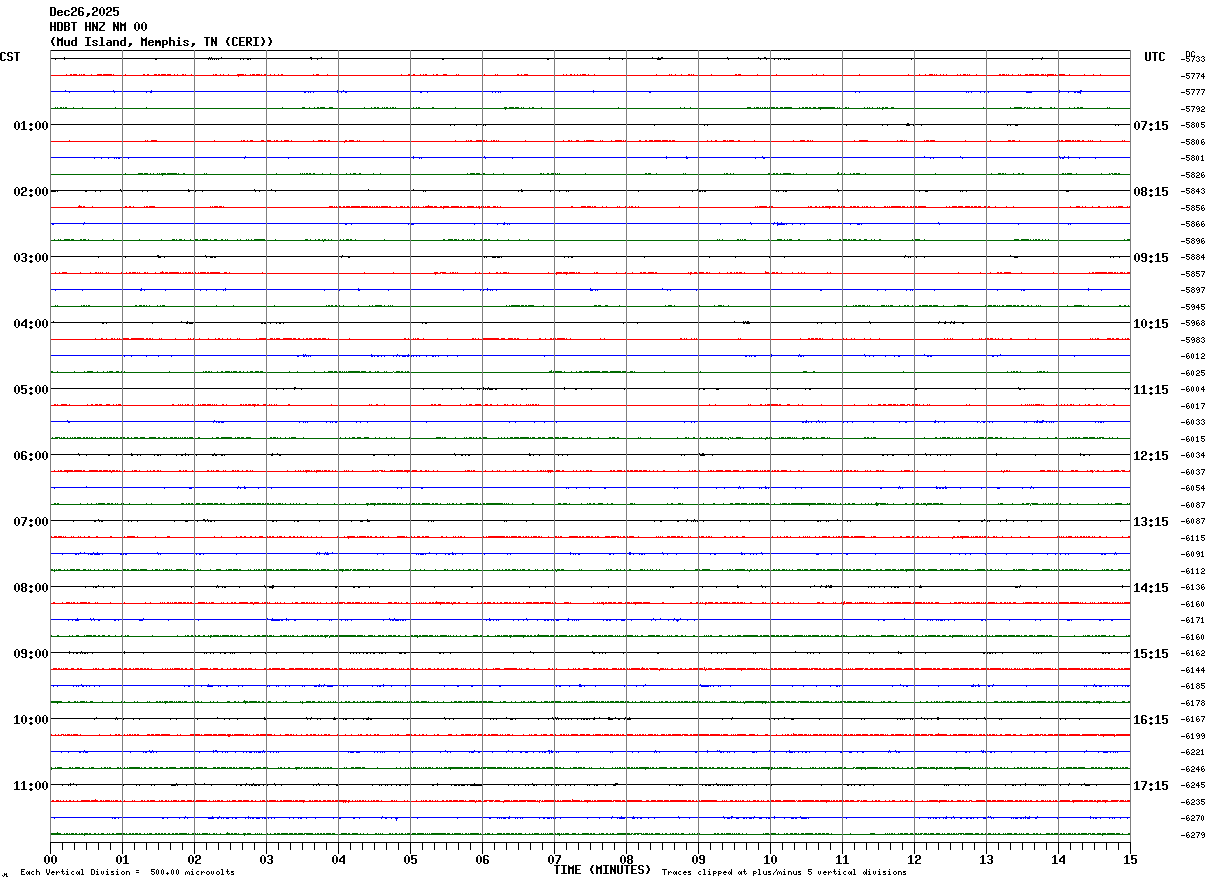Viewport: 1210px width, 886px height.
Task: Click the "01:00" CST row label
Action: (31, 125)
